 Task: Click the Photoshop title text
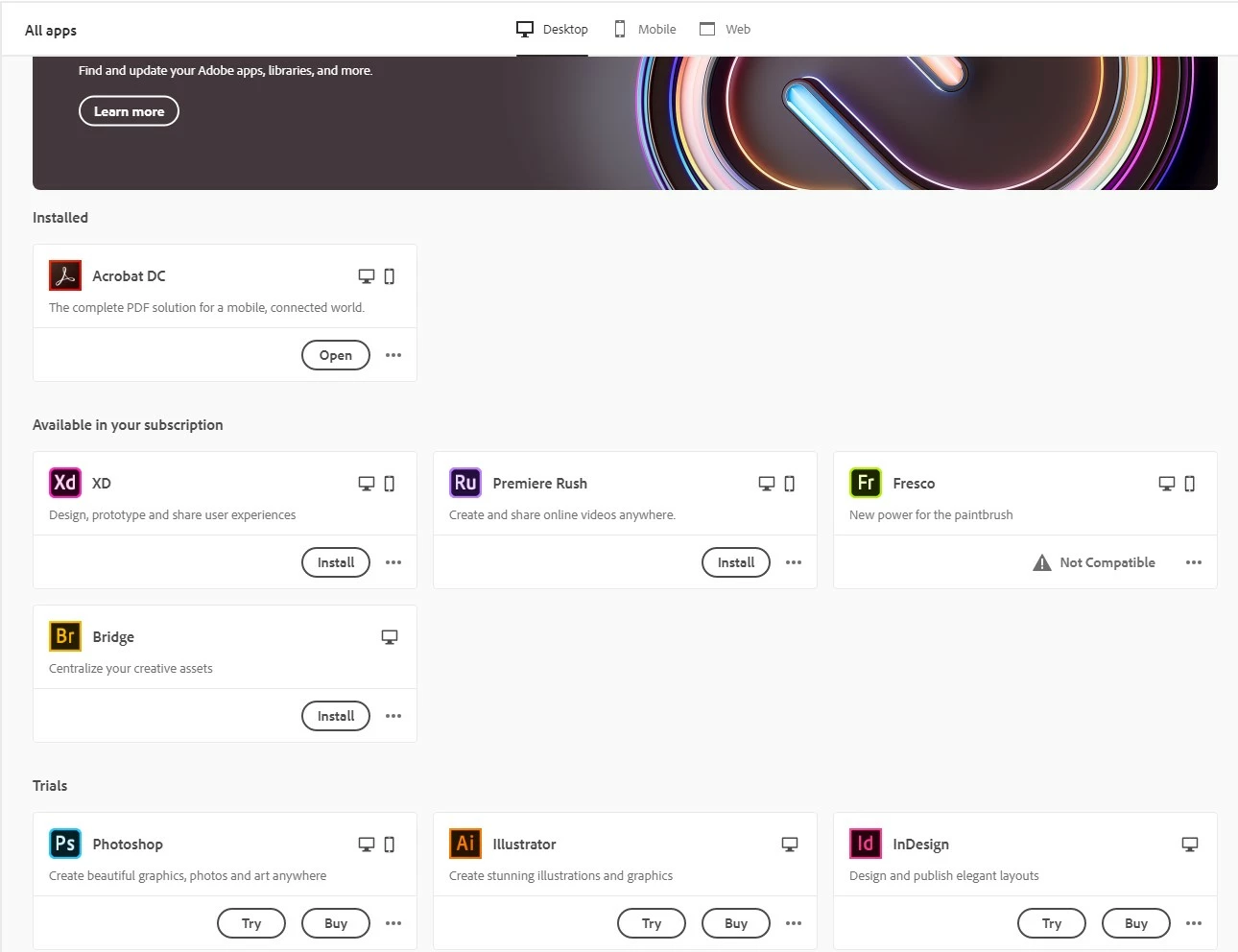point(128,845)
